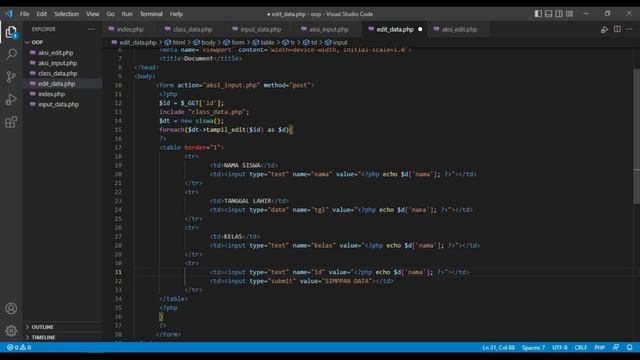Change encoding via UTF-8
This screenshot has height=360, width=640.
[560, 347]
